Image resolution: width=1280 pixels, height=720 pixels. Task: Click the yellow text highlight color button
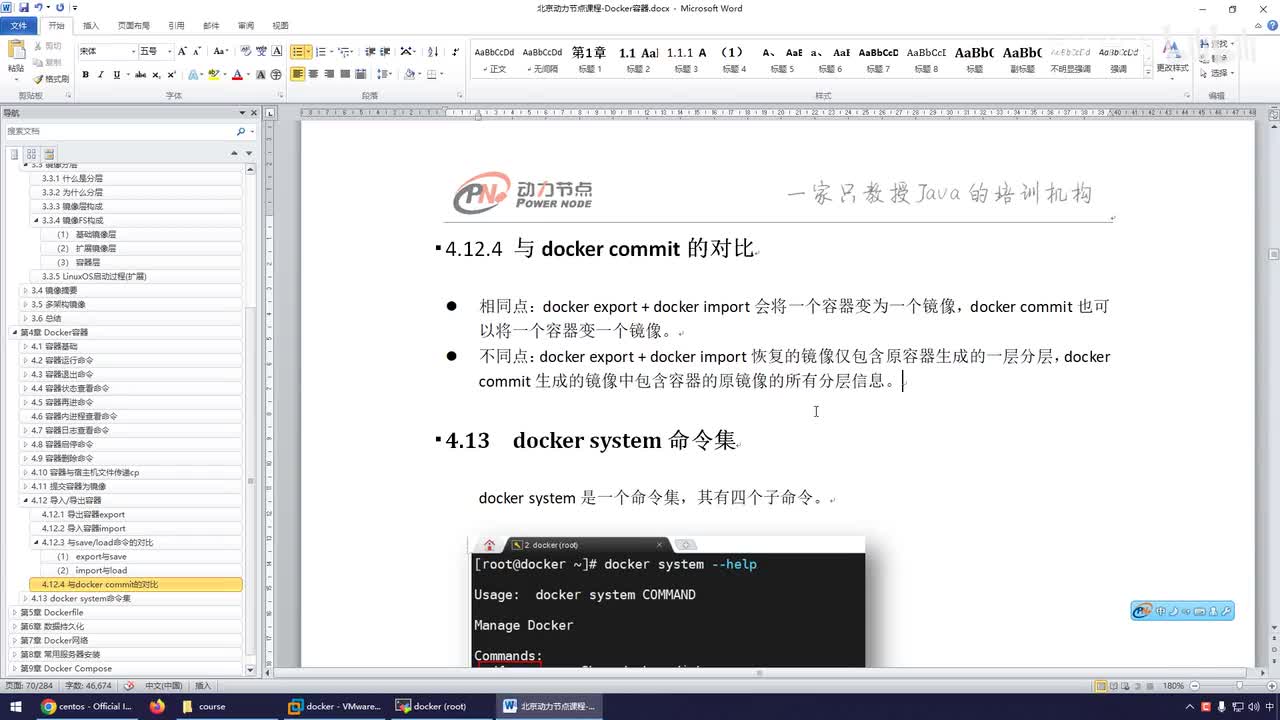coord(214,74)
